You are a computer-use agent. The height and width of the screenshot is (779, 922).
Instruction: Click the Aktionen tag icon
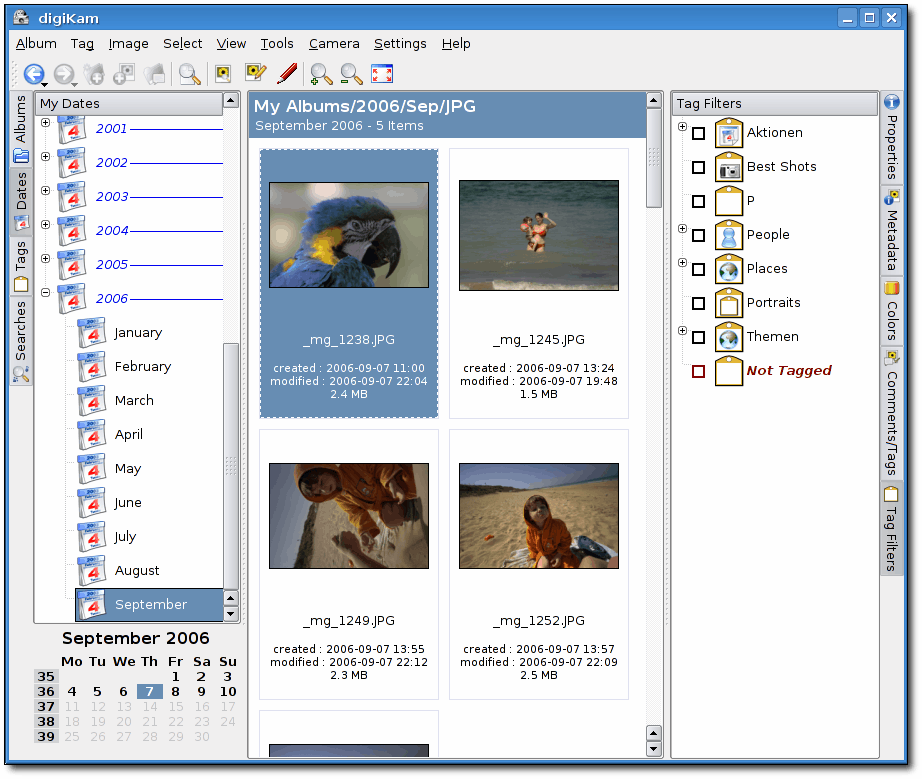(x=729, y=133)
